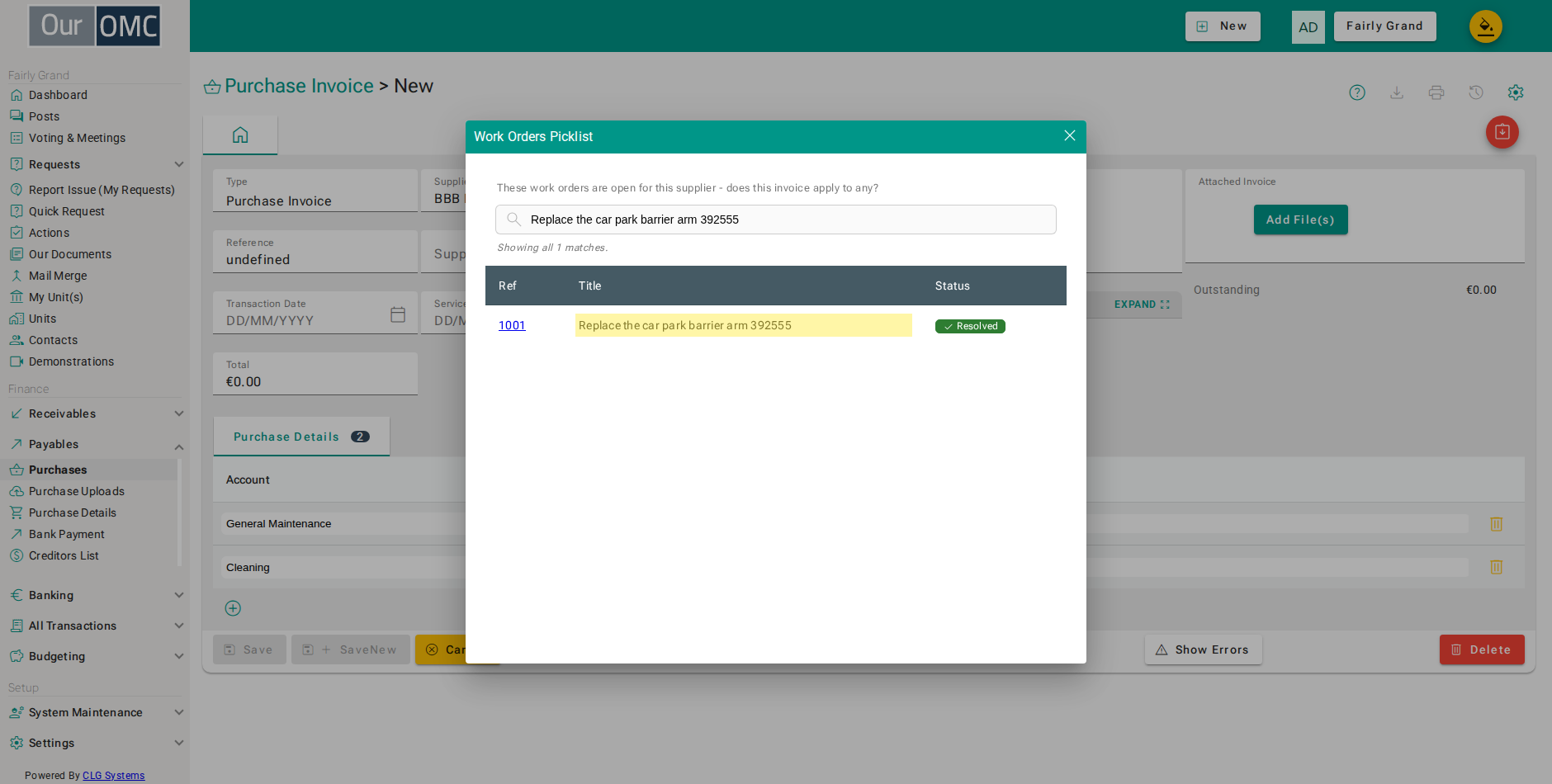This screenshot has height=784, width=1552.
Task: Click the work orders search field
Action: tap(776, 220)
